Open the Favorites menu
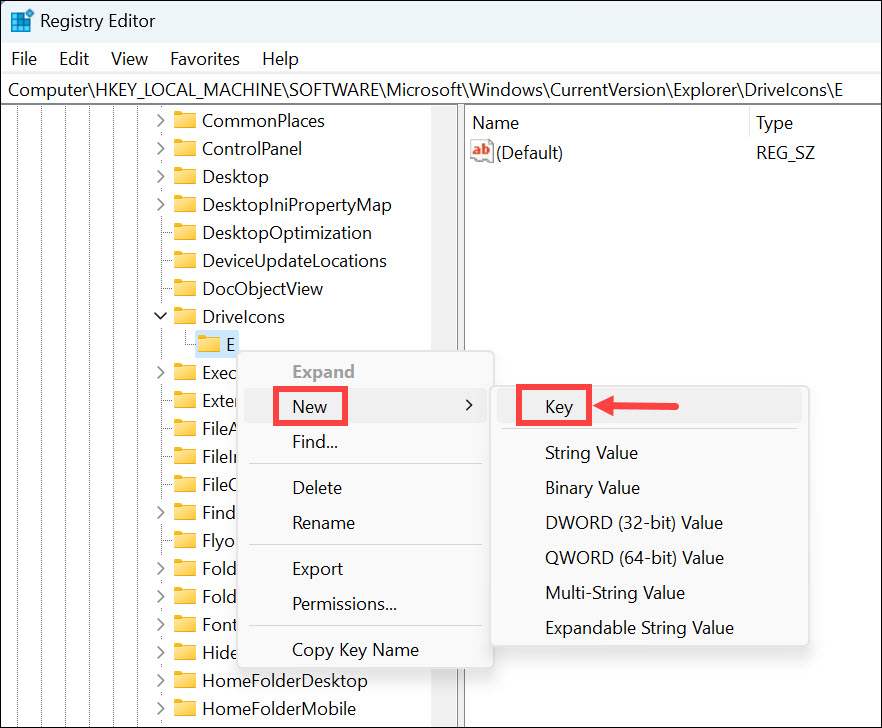The image size is (882, 728). tap(205, 59)
